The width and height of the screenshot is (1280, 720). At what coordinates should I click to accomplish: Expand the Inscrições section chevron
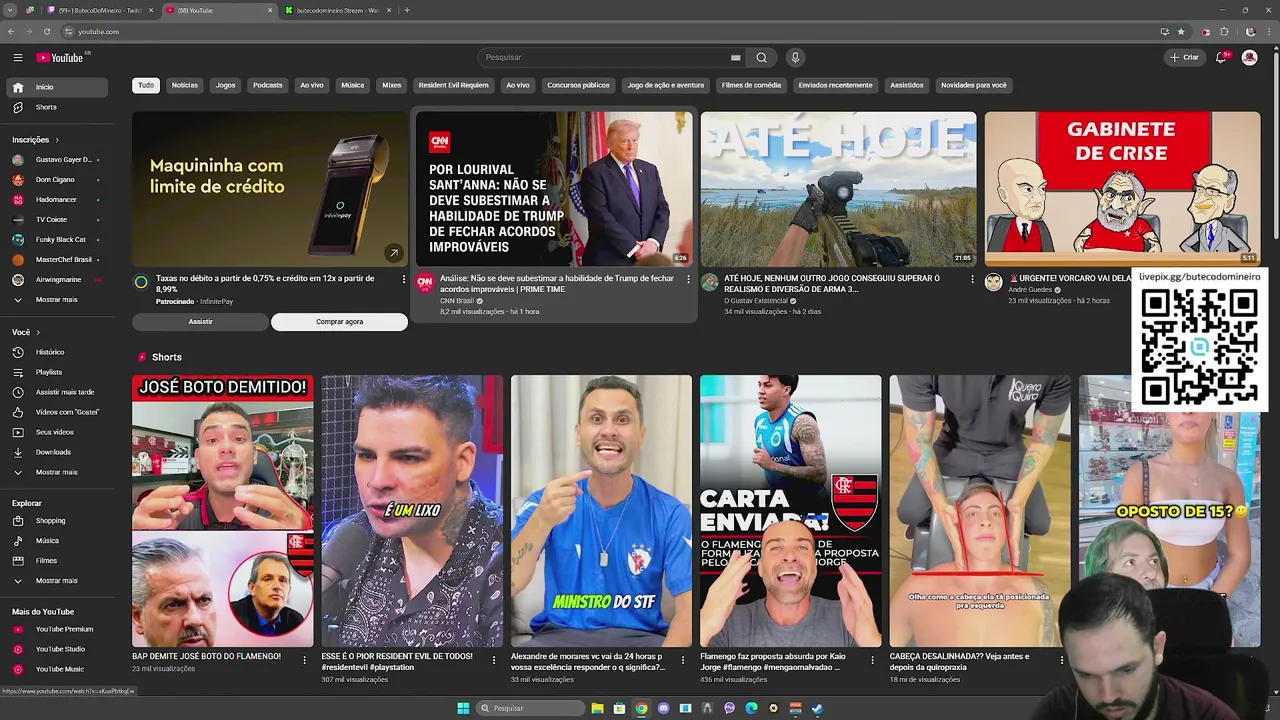(x=57, y=140)
